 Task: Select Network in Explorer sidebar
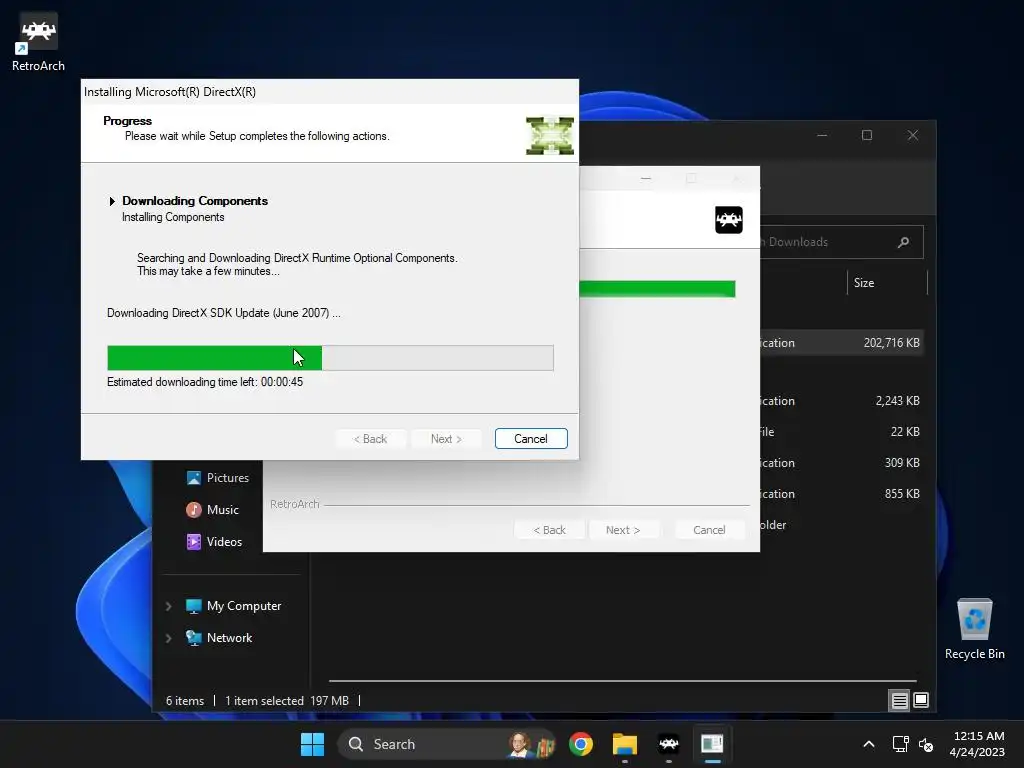[219, 638]
